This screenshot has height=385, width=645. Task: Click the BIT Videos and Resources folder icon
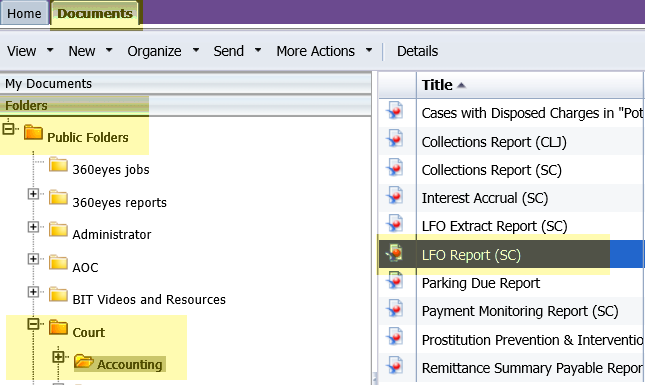coord(58,295)
